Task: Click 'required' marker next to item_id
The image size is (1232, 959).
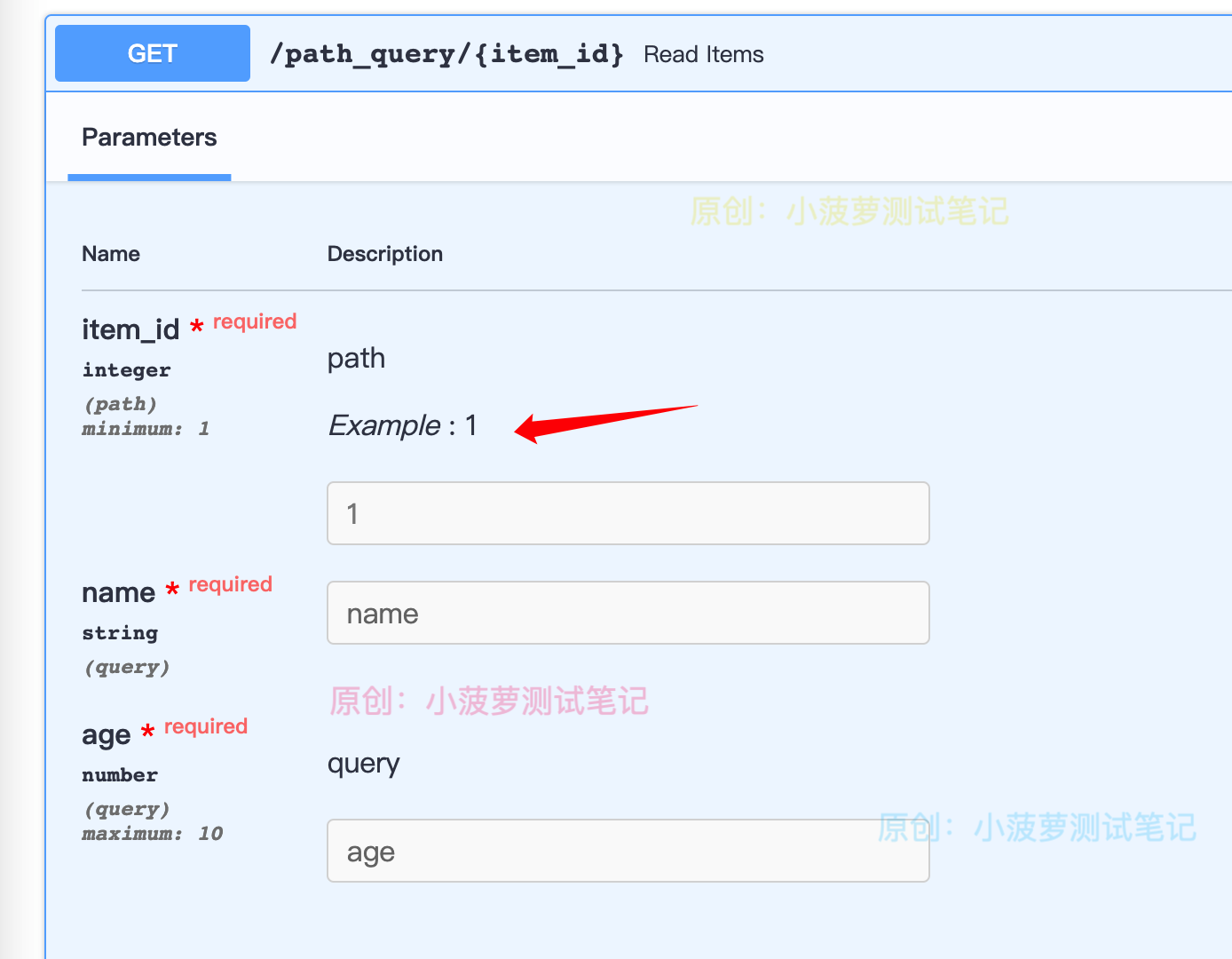Action: pyautogui.click(x=255, y=321)
